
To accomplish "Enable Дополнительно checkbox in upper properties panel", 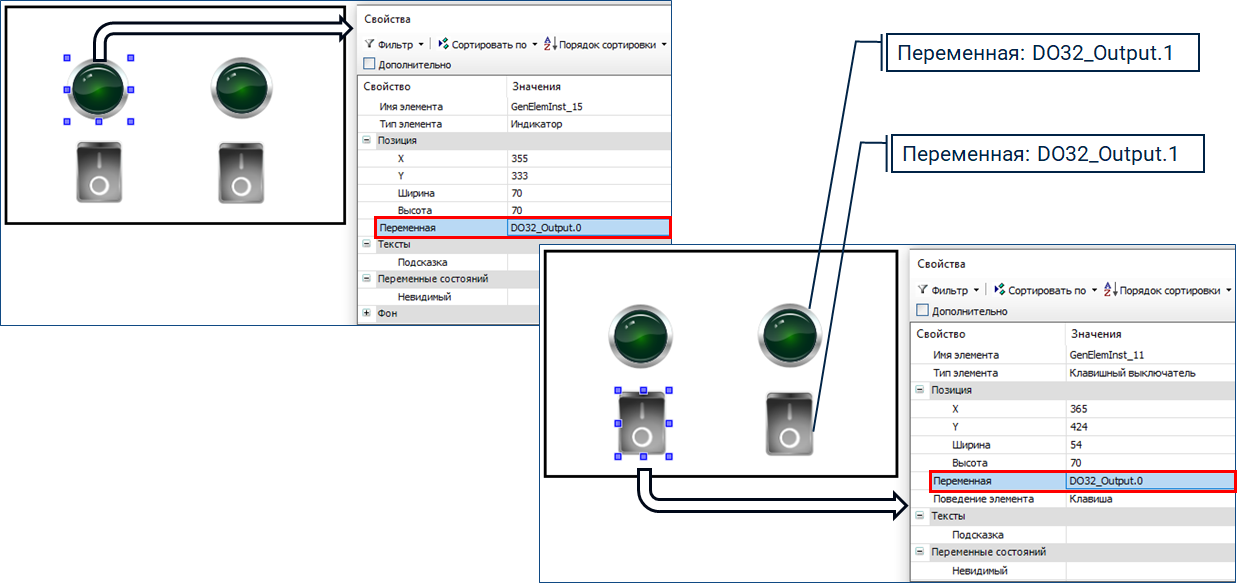I will pyautogui.click(x=369, y=65).
